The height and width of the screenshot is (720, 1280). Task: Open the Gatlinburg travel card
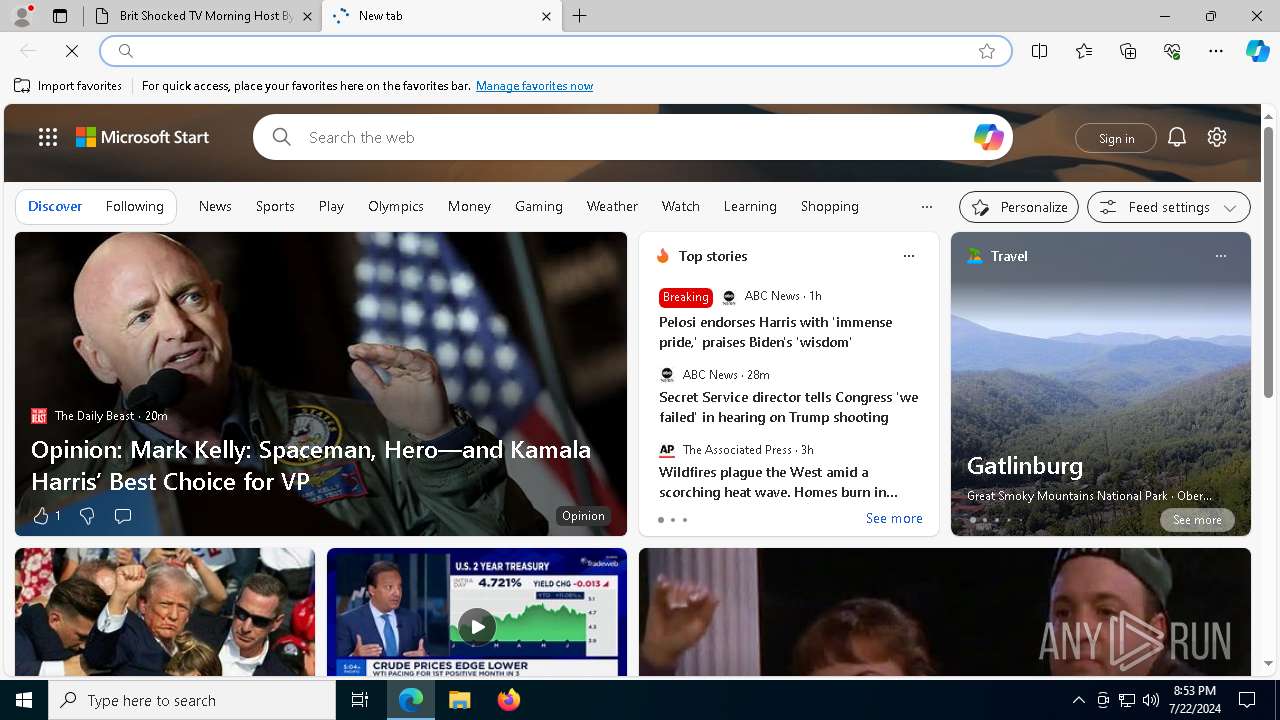click(x=1100, y=384)
